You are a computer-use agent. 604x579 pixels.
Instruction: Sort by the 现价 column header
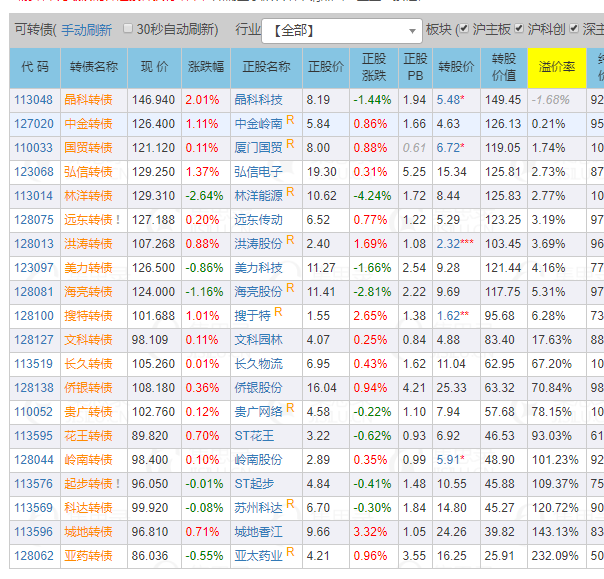[x=154, y=67]
